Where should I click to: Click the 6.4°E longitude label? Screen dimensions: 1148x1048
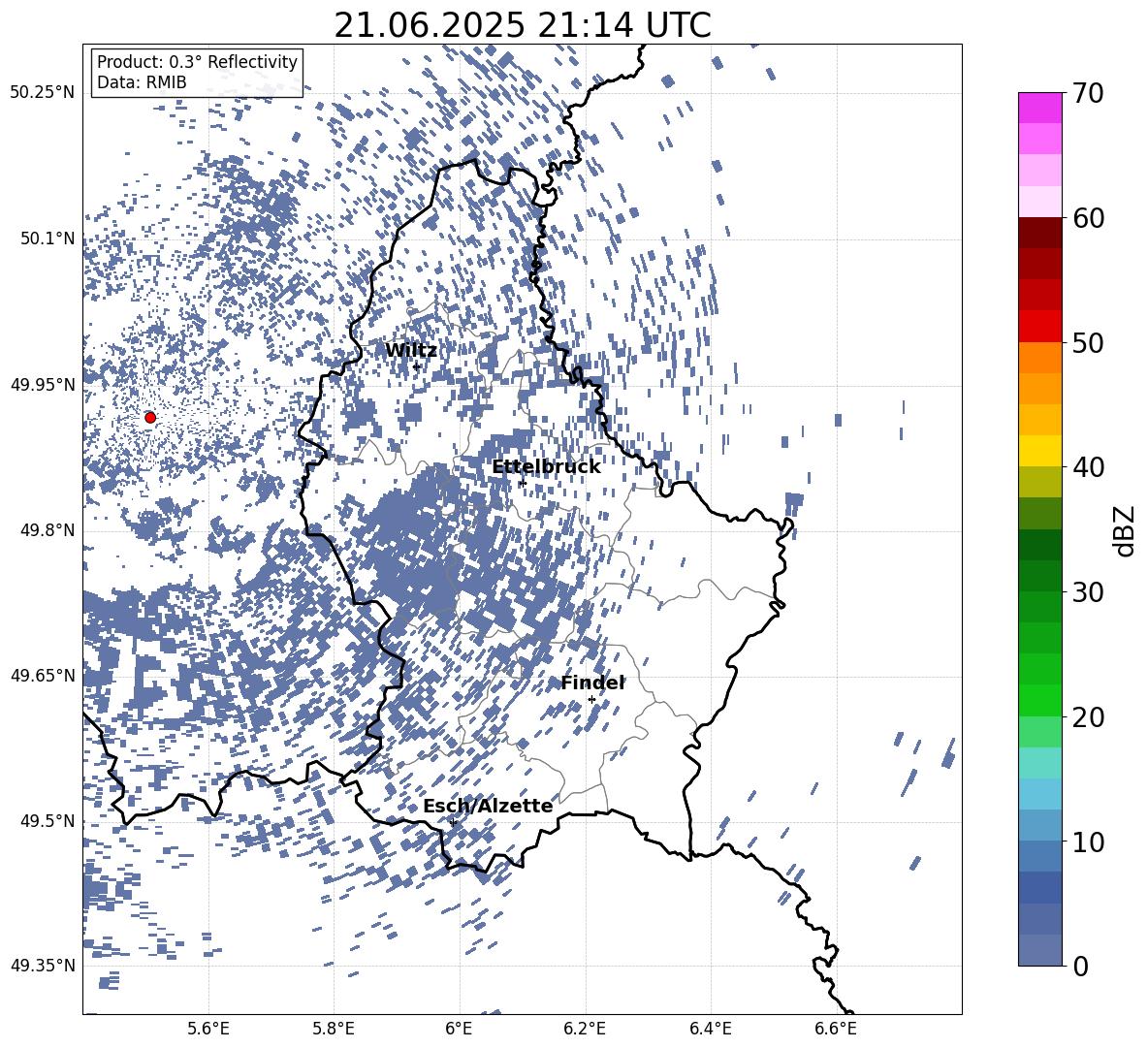tap(710, 1029)
